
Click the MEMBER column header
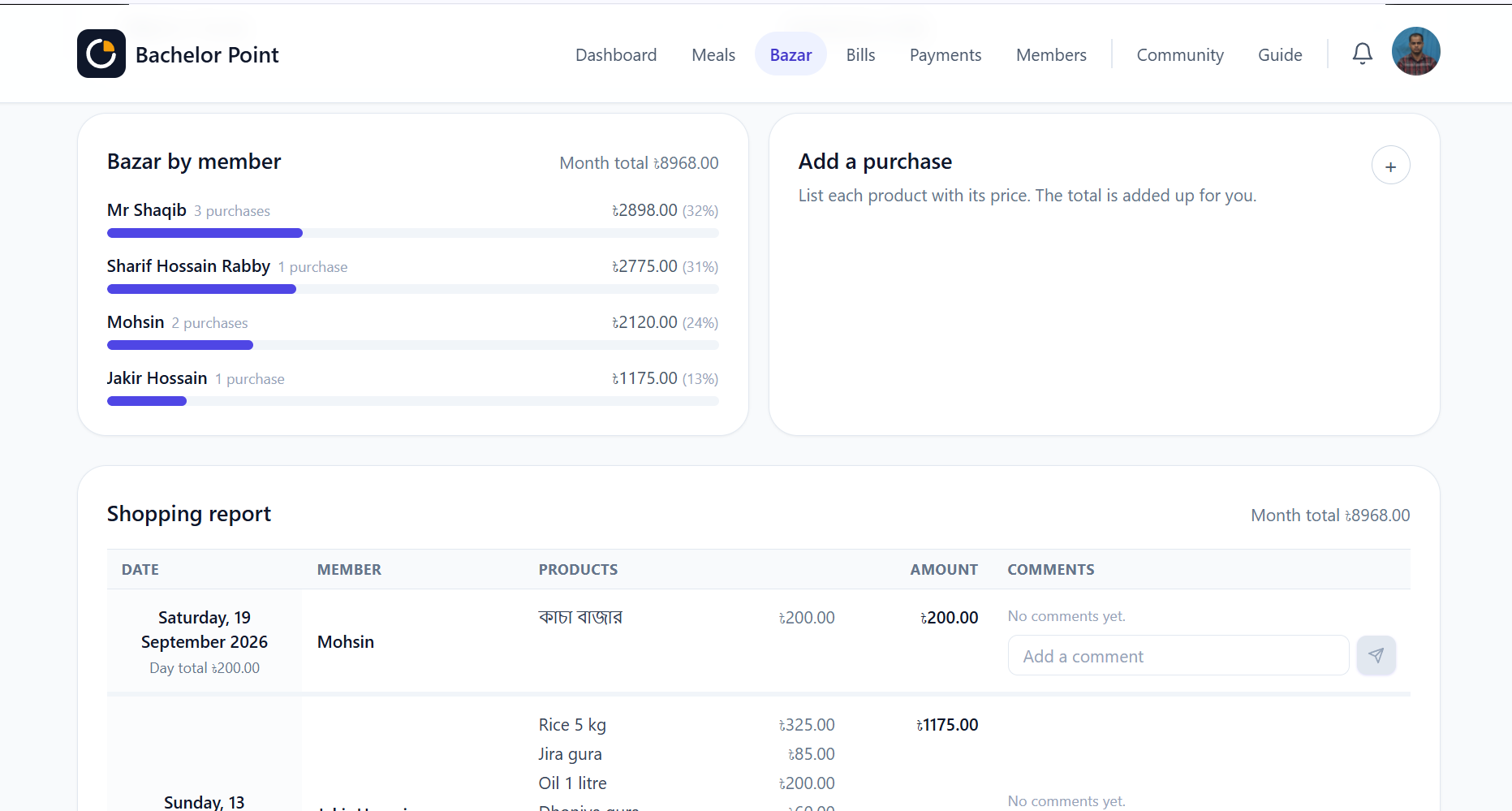(349, 569)
